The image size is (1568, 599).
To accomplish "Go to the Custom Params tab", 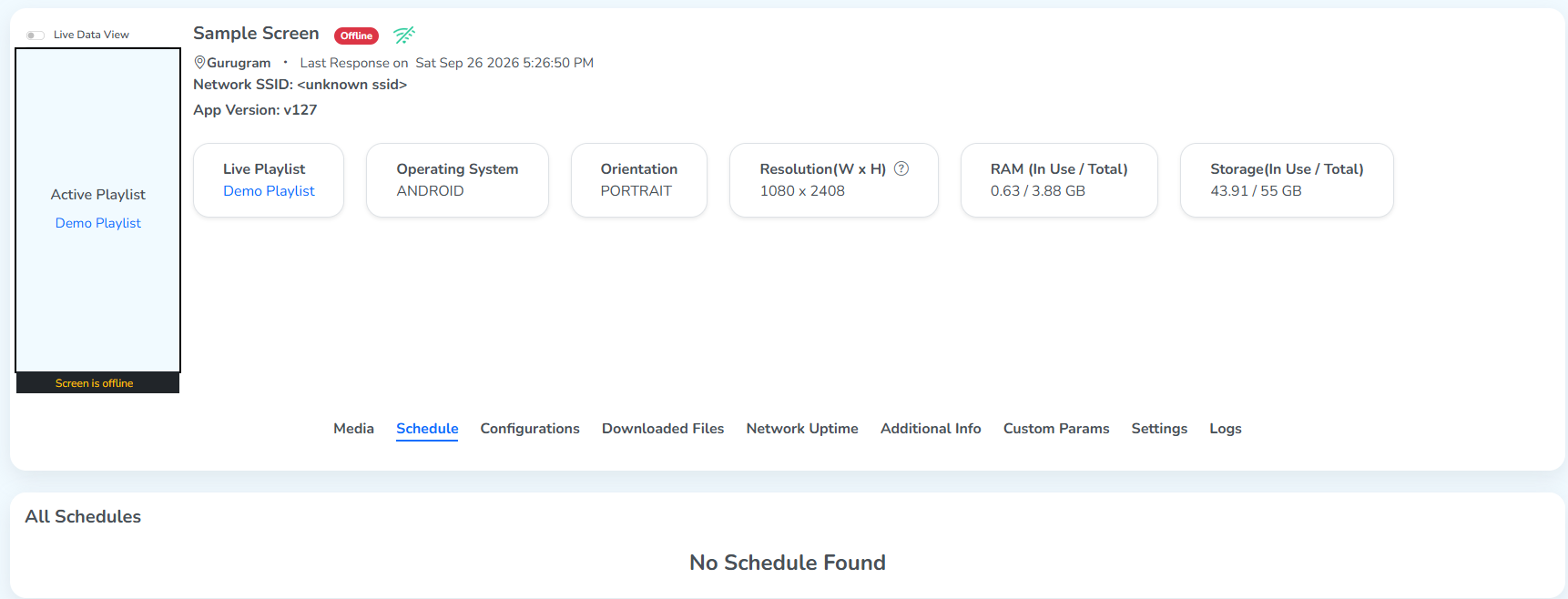I will (x=1056, y=429).
